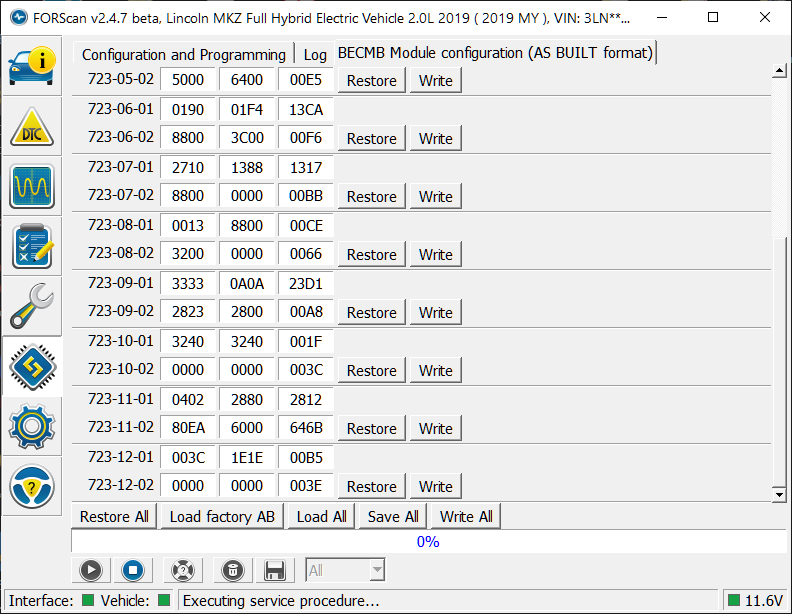Image resolution: width=792 pixels, height=614 pixels.
Task: Click Restore for row 723-06-02
Action: (x=372, y=138)
